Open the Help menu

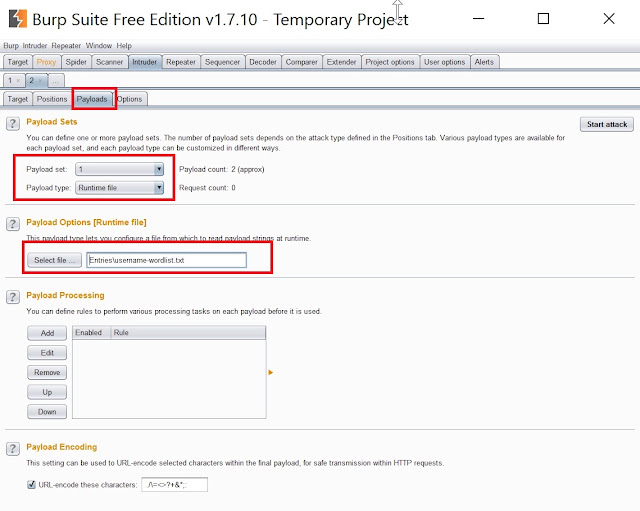(x=124, y=46)
